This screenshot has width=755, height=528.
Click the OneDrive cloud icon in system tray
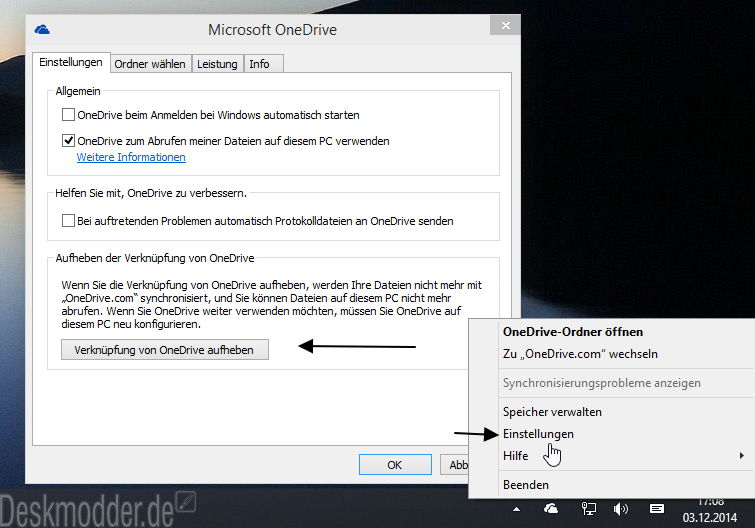[x=551, y=510]
